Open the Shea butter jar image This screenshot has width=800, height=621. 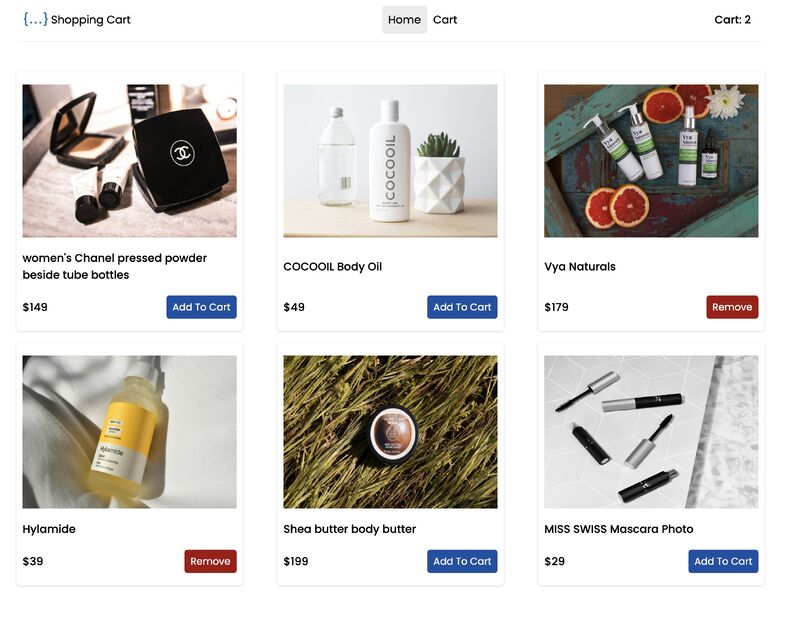tap(390, 432)
